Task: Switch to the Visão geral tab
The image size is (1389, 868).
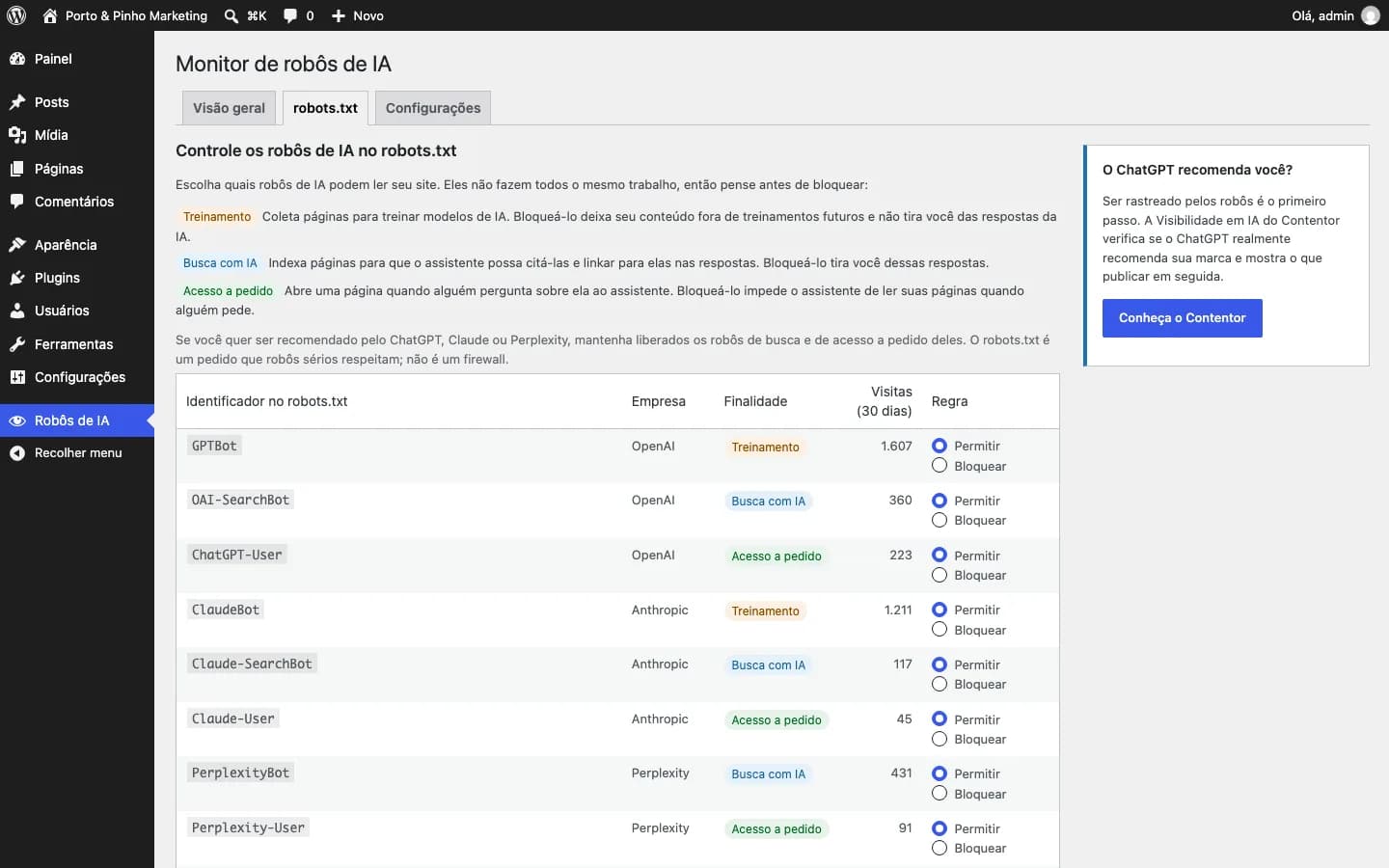Action: click(229, 108)
